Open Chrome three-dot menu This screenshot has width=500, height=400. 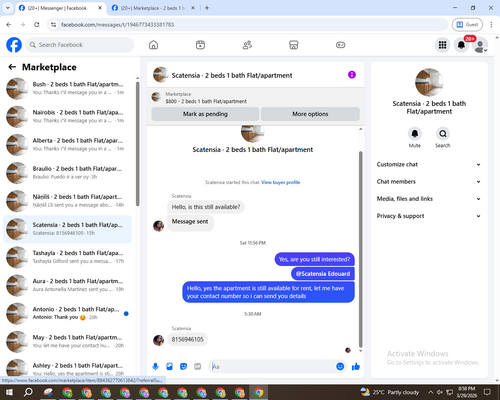coord(491,25)
